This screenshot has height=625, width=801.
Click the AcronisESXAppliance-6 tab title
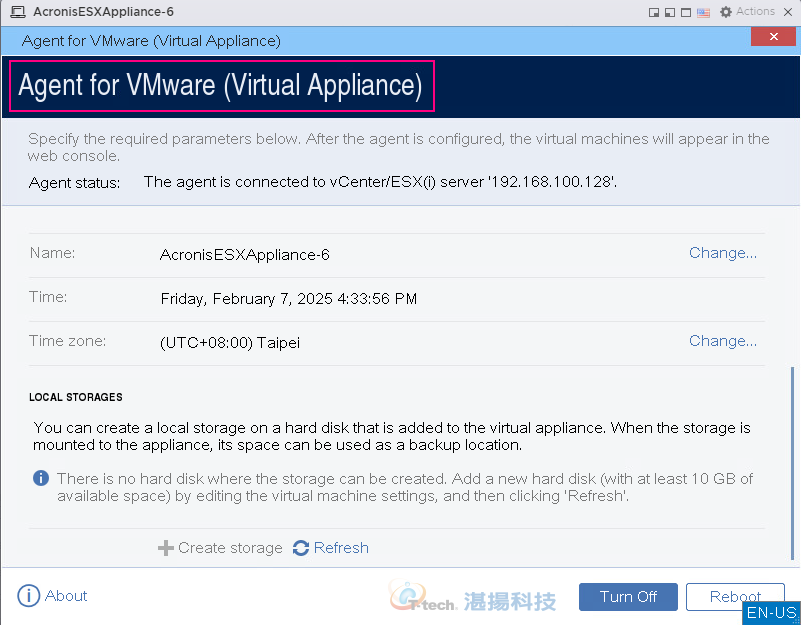point(104,12)
